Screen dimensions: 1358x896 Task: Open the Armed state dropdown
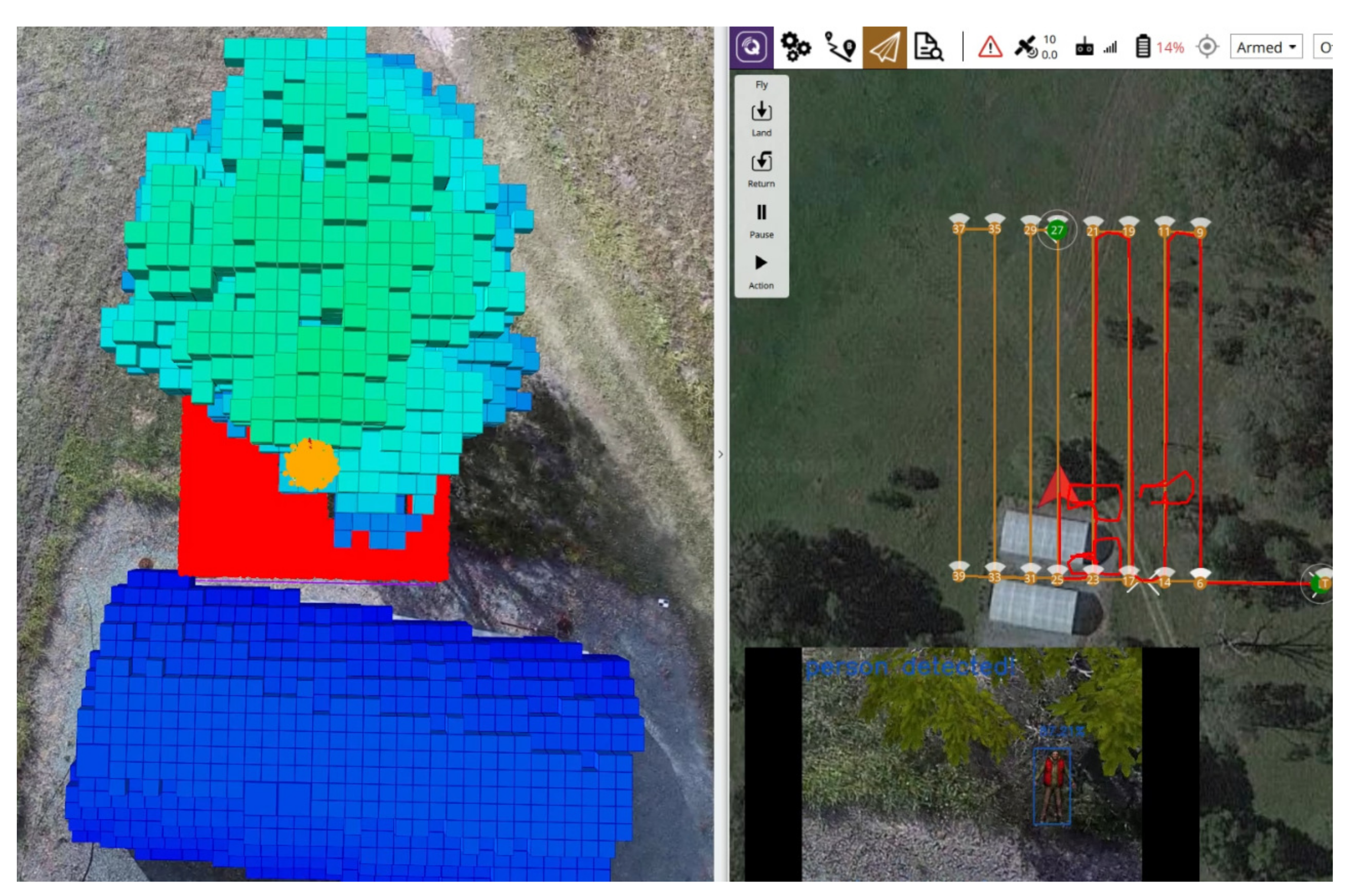pyautogui.click(x=1267, y=48)
